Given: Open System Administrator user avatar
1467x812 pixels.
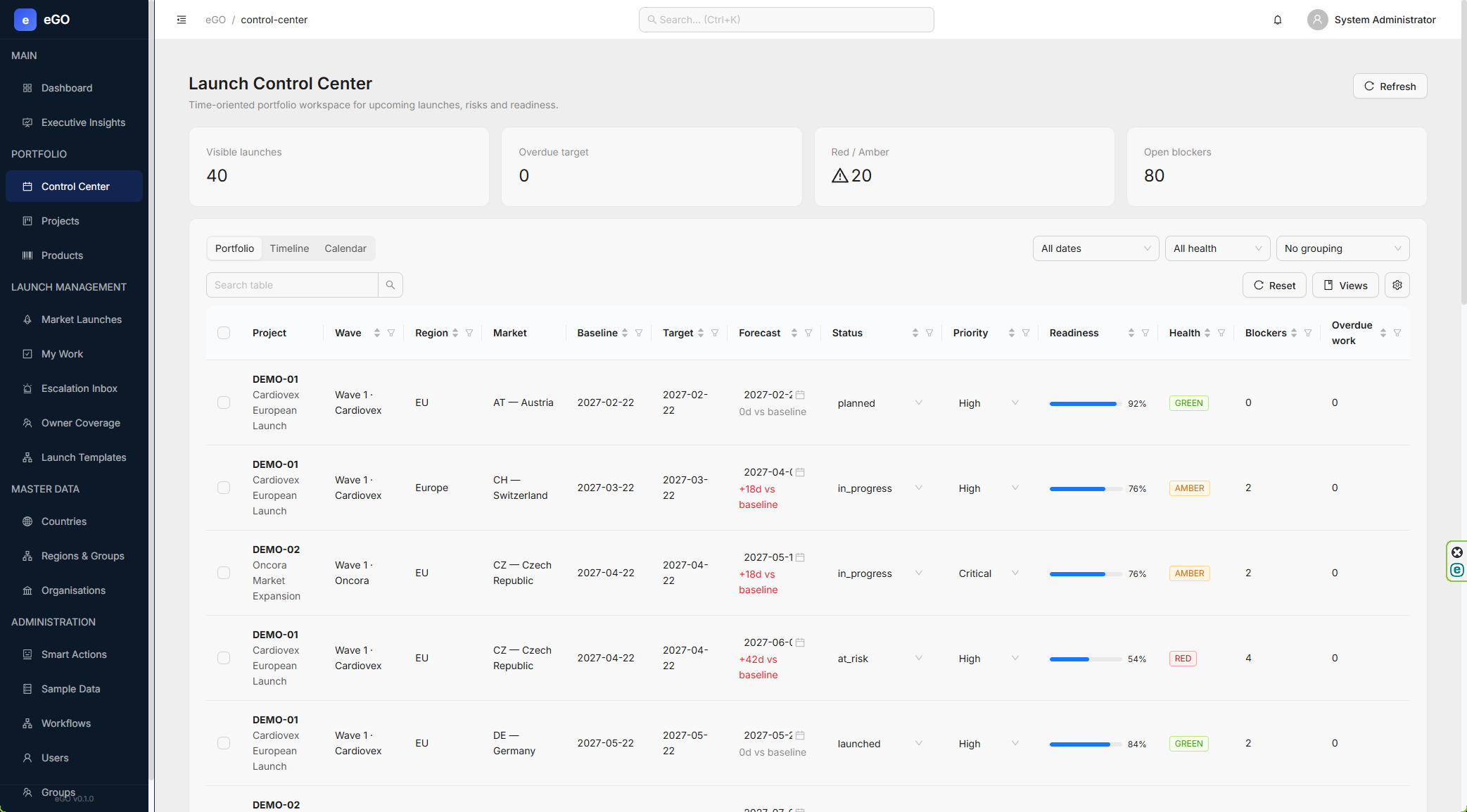Looking at the screenshot, I should coord(1317,20).
